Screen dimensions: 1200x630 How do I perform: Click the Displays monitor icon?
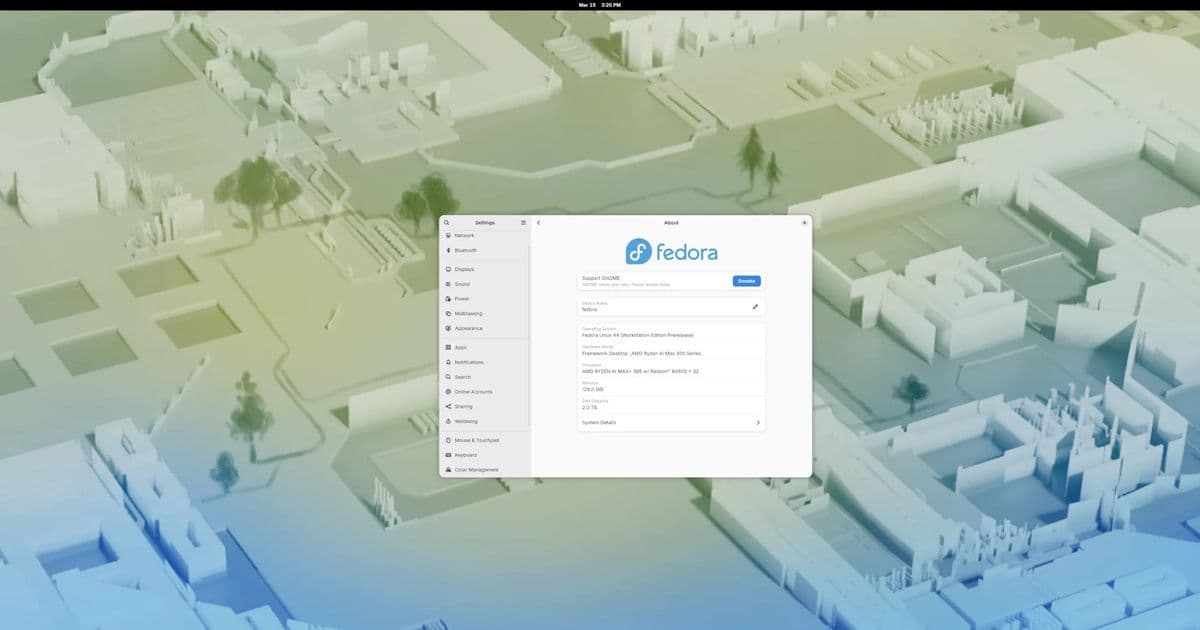pos(446,268)
